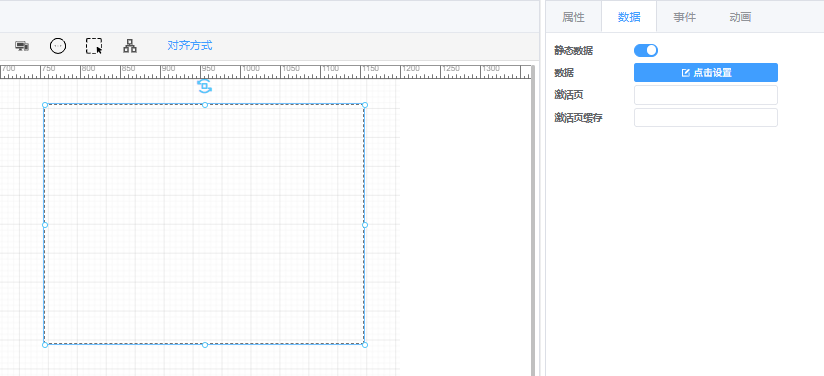Image resolution: width=824 pixels, height=376 pixels.
Task: Click the top-right resize handle of selection
Action: [365, 105]
